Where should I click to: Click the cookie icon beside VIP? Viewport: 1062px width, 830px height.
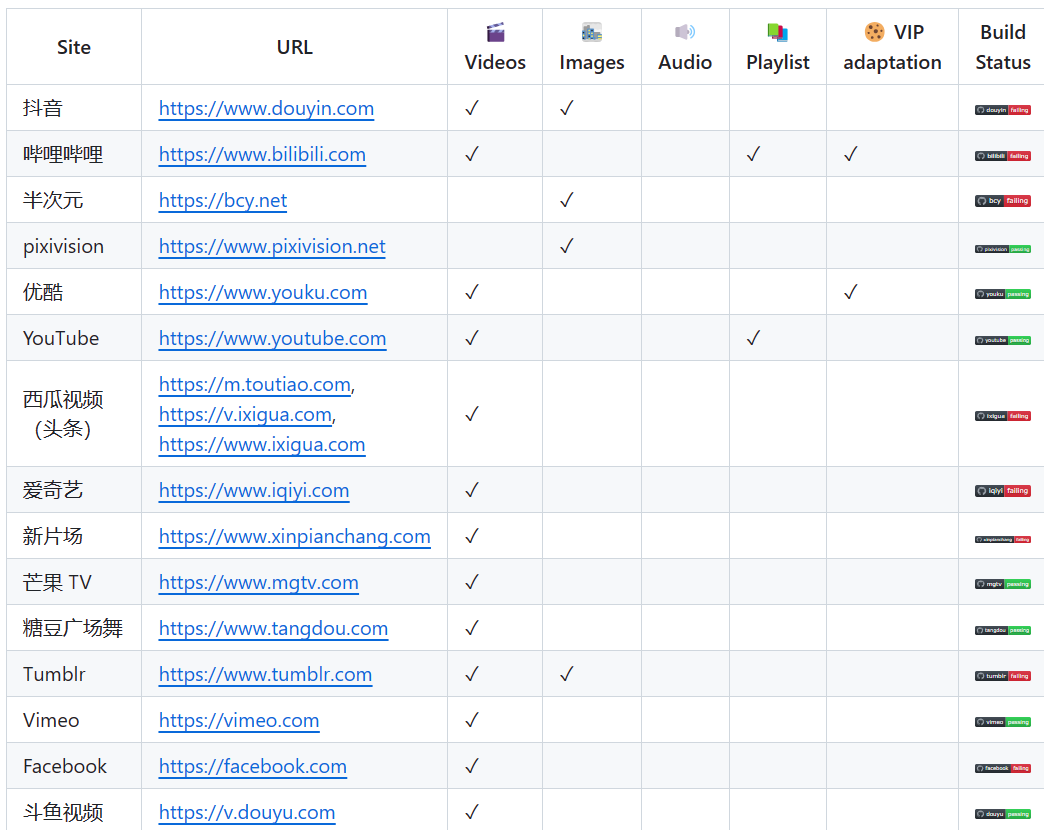click(874, 32)
